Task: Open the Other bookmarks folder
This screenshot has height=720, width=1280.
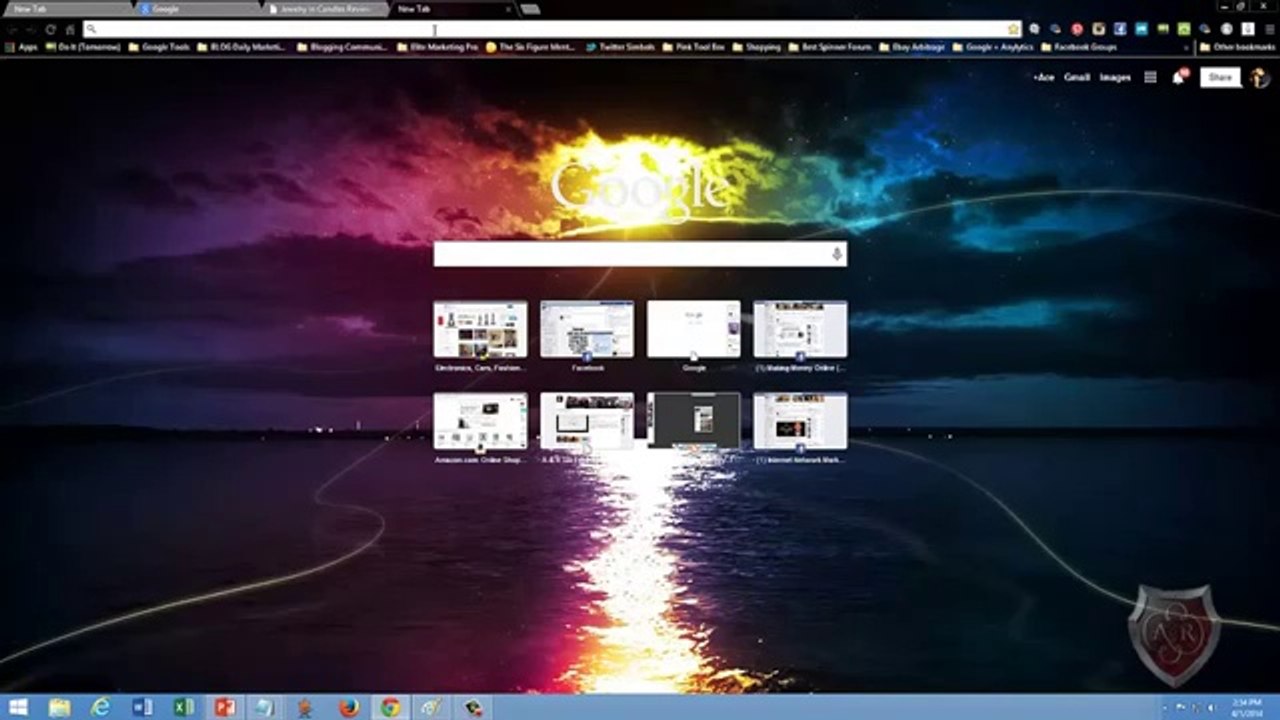Action: pyautogui.click(x=1237, y=47)
